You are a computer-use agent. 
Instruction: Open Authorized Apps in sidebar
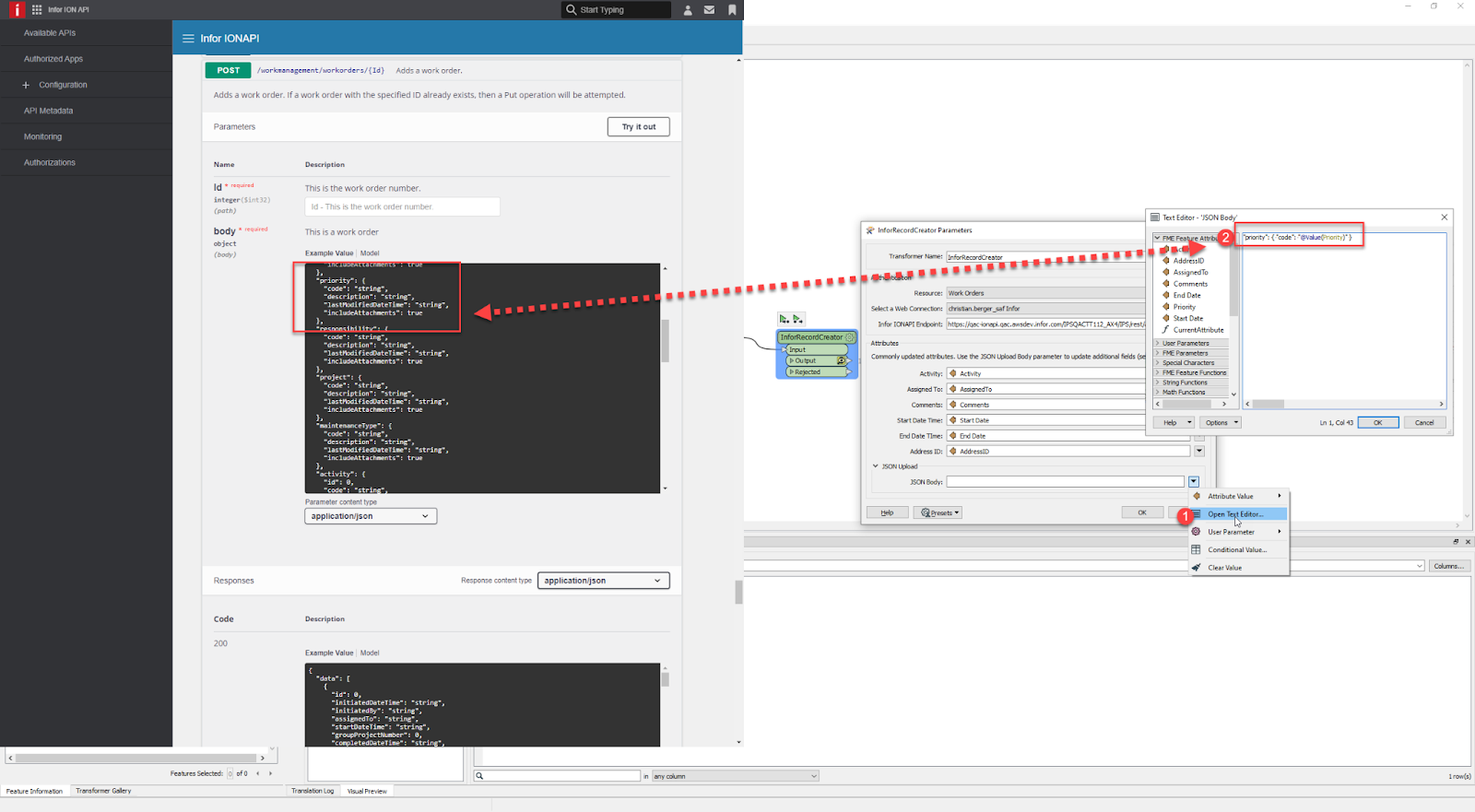53,59
